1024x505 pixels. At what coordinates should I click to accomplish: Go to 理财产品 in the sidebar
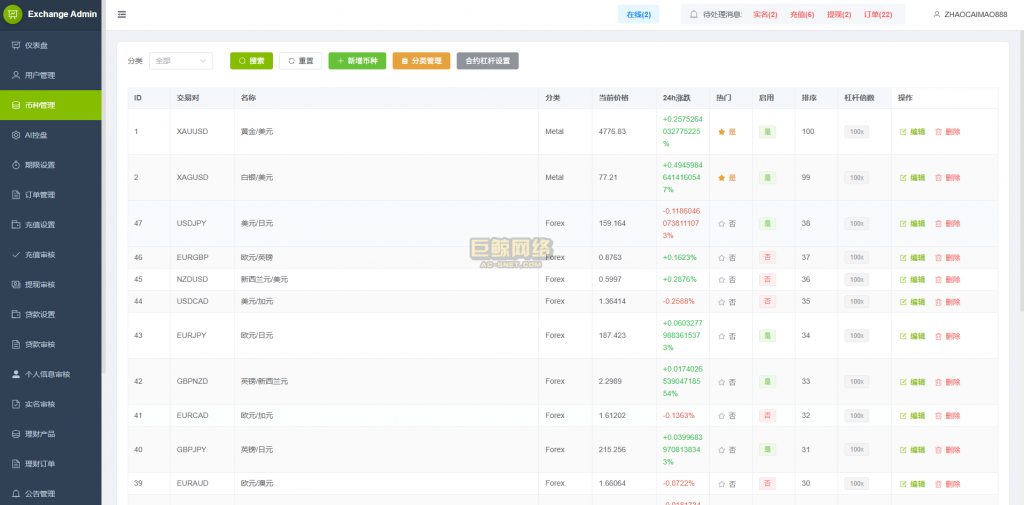click(50, 434)
